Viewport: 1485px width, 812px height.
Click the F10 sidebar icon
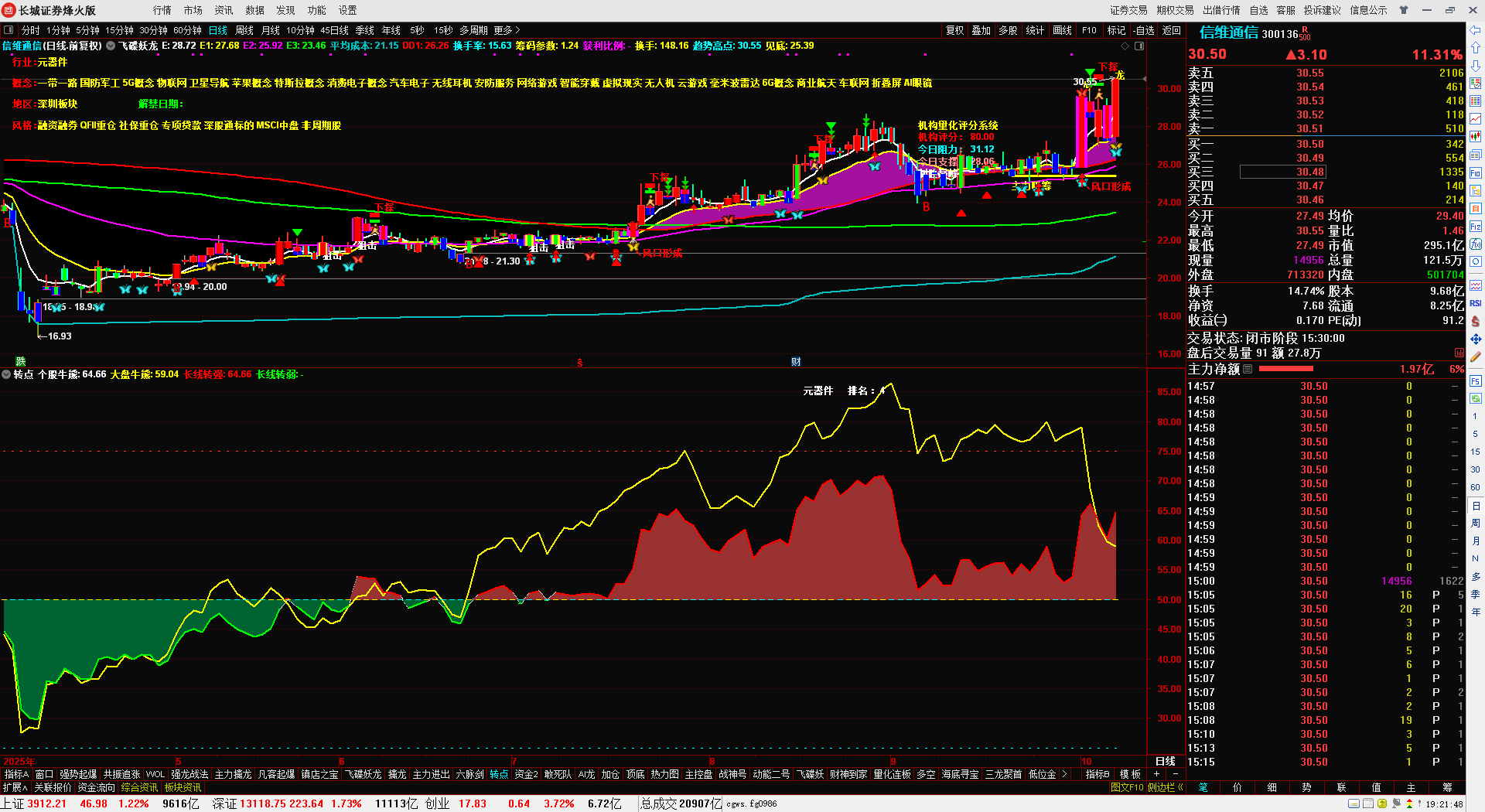pyautogui.click(x=1476, y=173)
